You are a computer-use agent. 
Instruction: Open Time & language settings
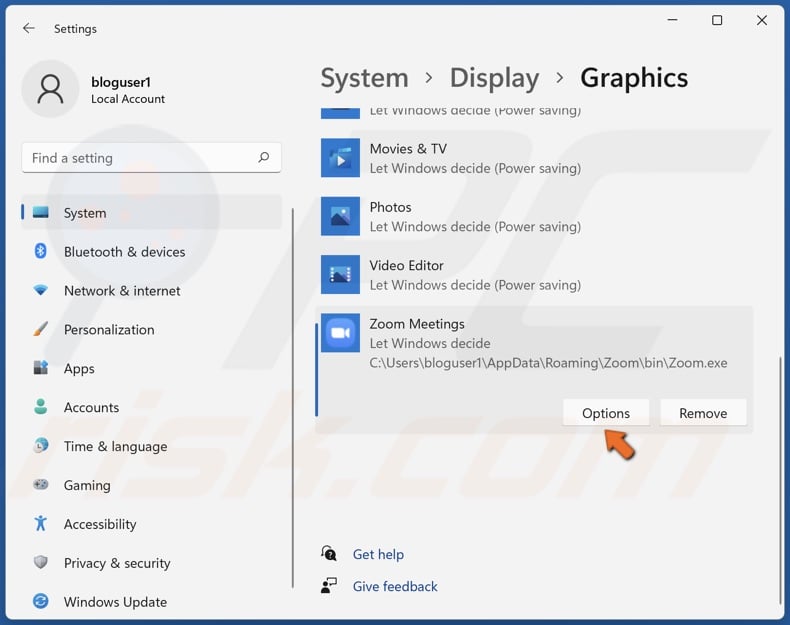coord(152,446)
